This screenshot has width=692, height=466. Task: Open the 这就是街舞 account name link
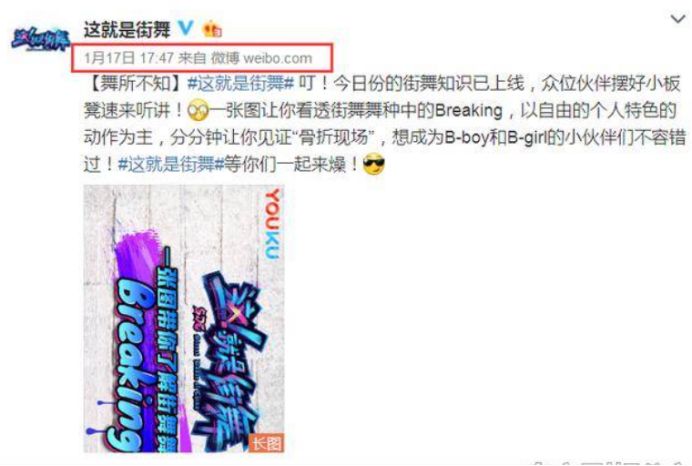click(127, 30)
